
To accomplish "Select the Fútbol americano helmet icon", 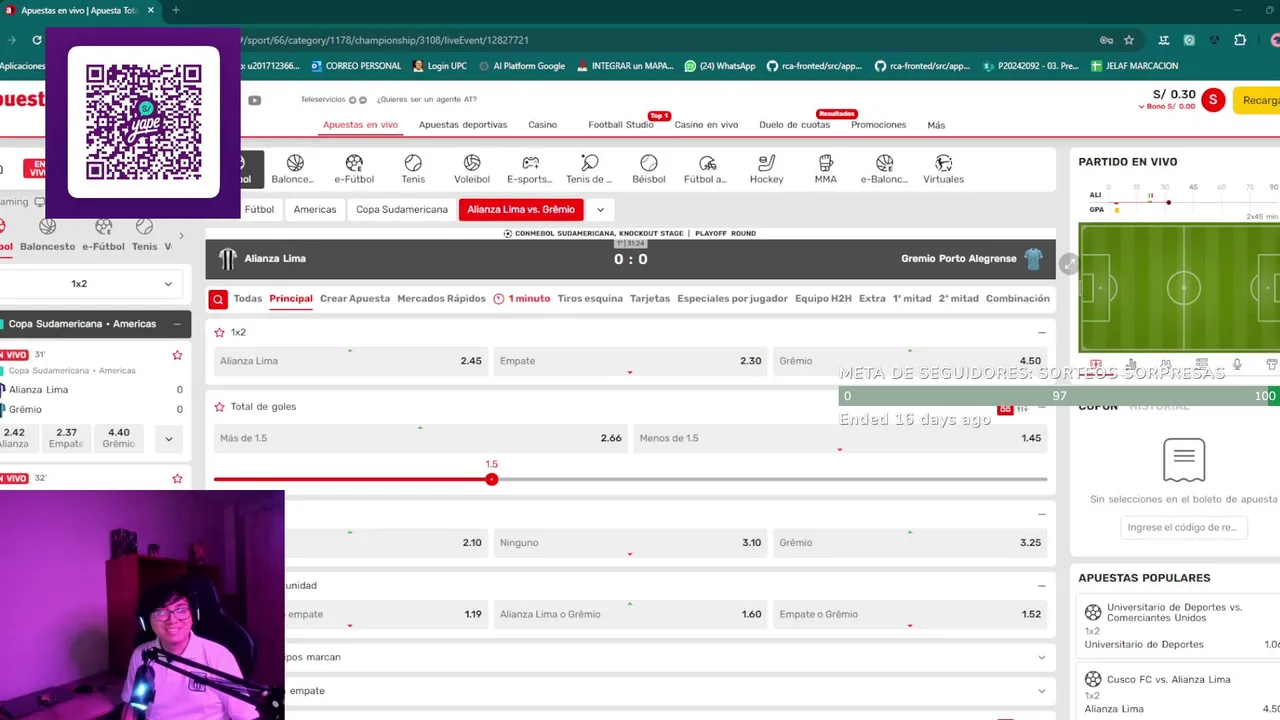I will point(707,163).
